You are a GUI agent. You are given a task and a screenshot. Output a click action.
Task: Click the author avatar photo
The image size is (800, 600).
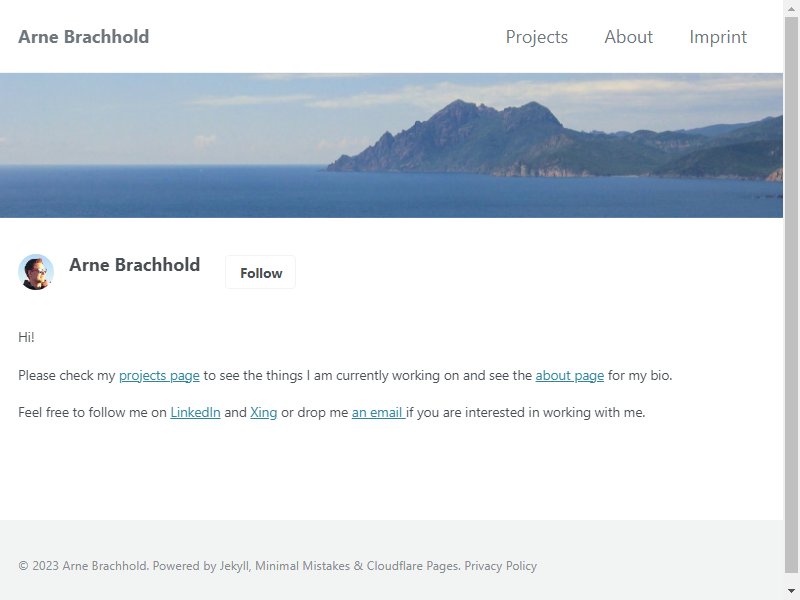(x=36, y=272)
